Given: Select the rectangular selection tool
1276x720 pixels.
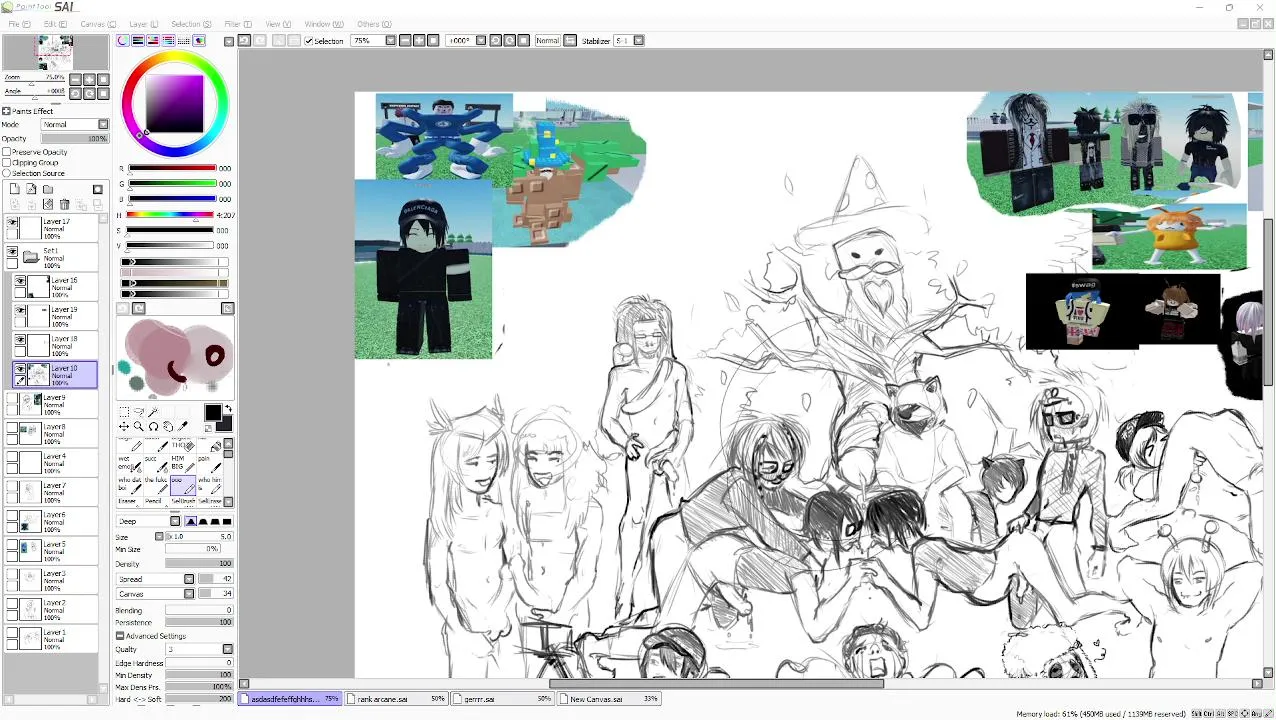Looking at the screenshot, I should pos(124,412).
